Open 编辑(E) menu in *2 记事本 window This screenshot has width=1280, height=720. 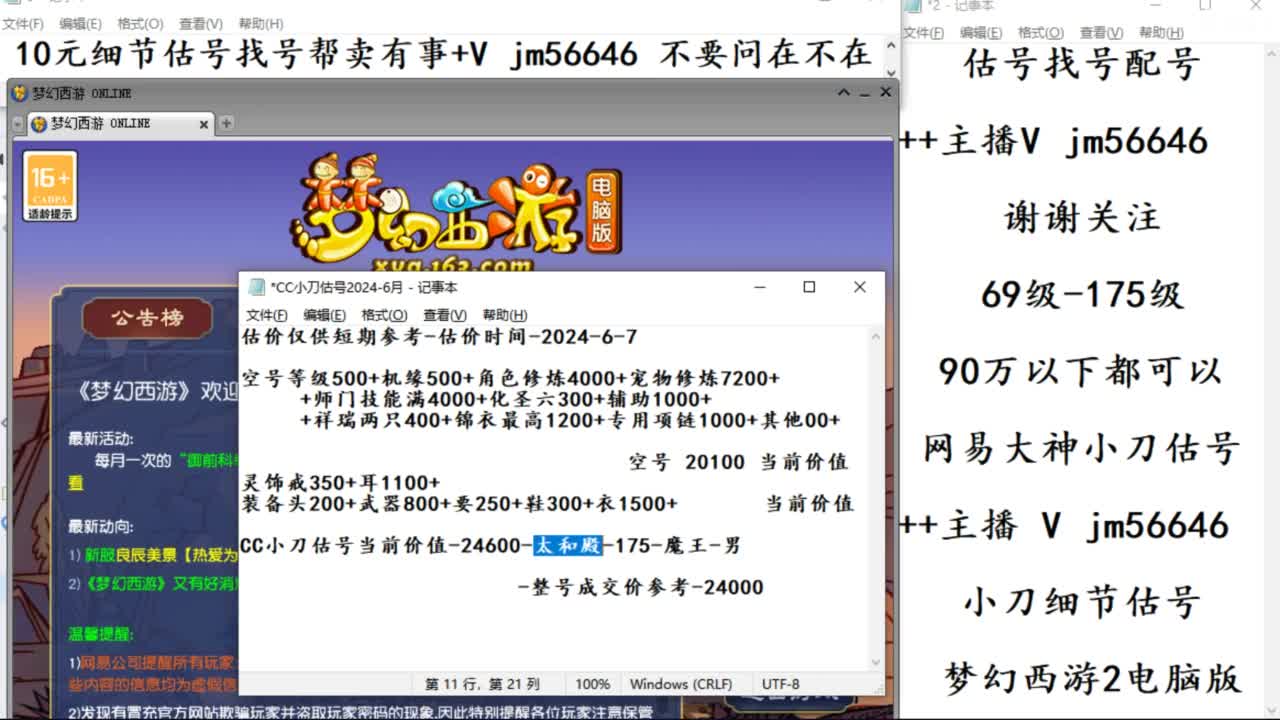(x=981, y=33)
